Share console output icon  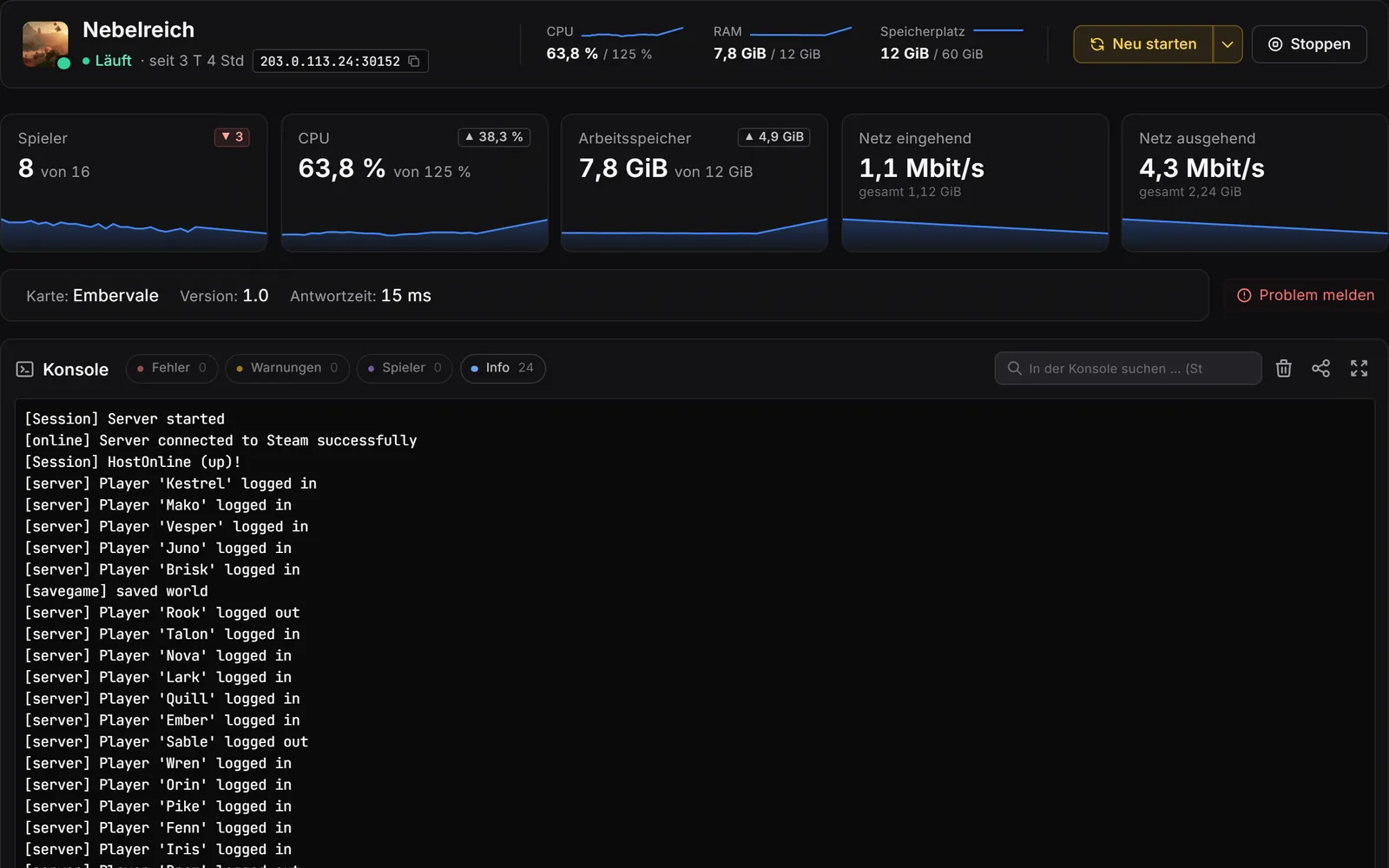(x=1320, y=368)
